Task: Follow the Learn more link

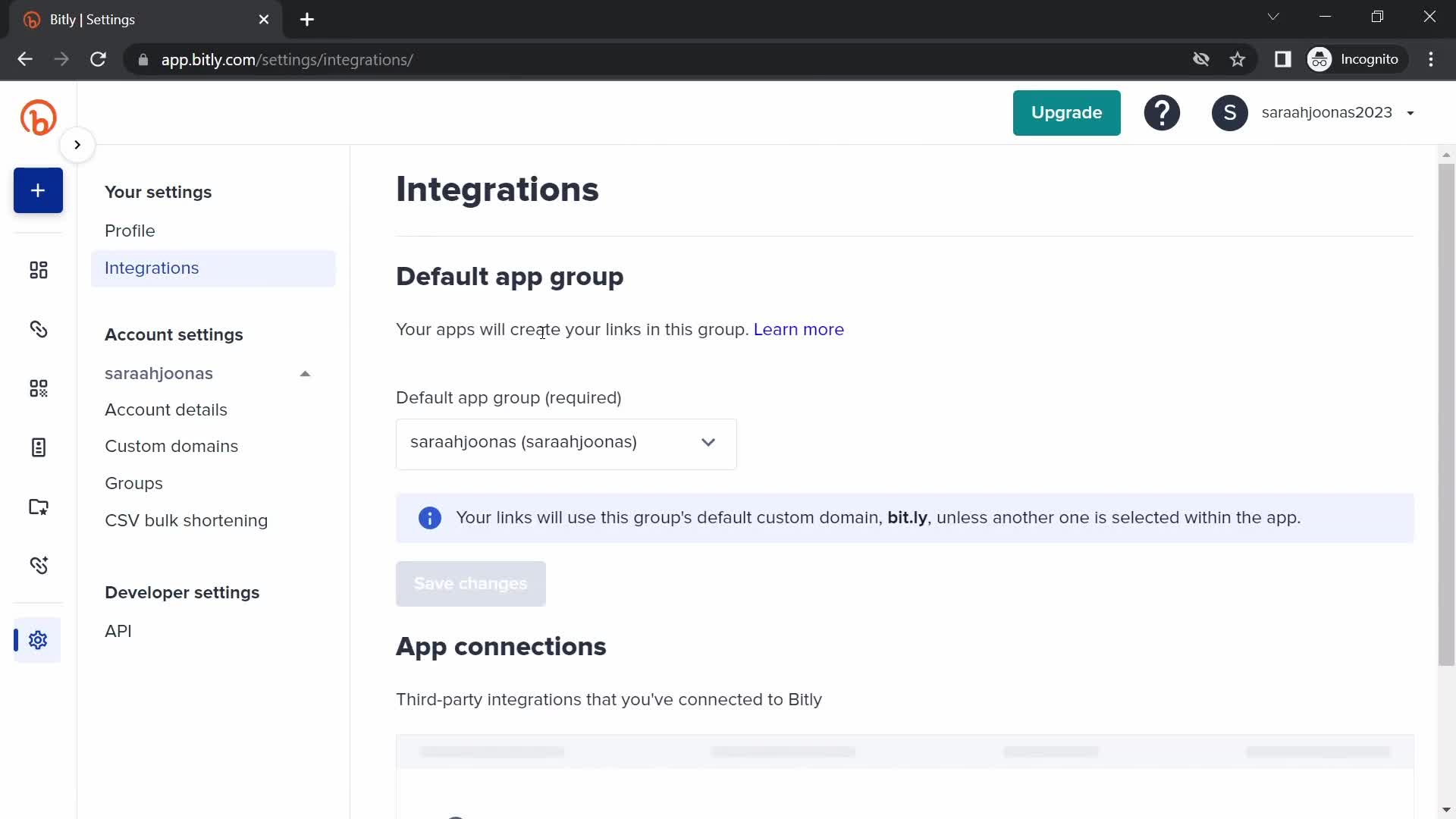Action: [x=799, y=329]
